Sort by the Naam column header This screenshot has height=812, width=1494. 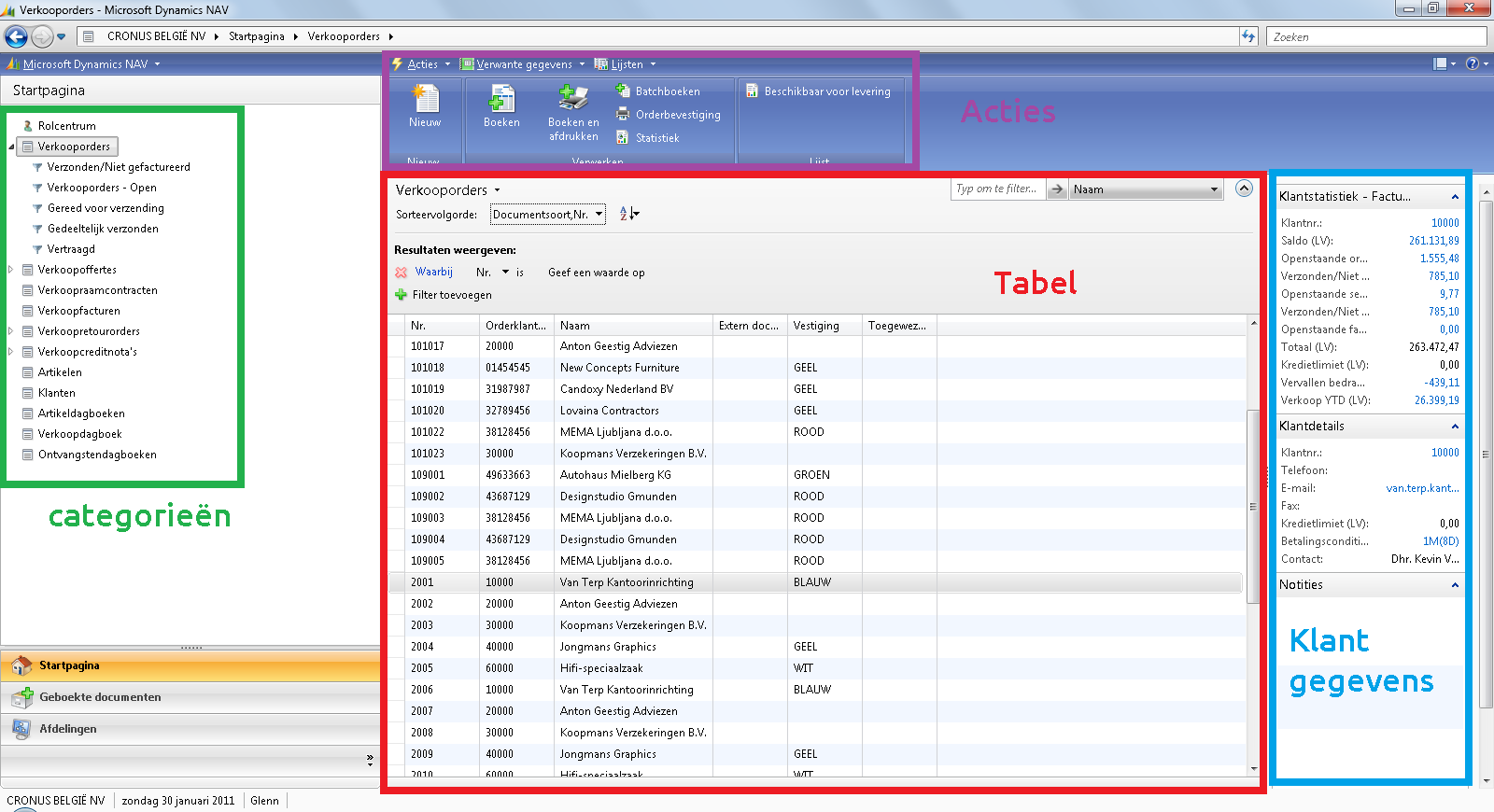(x=633, y=326)
